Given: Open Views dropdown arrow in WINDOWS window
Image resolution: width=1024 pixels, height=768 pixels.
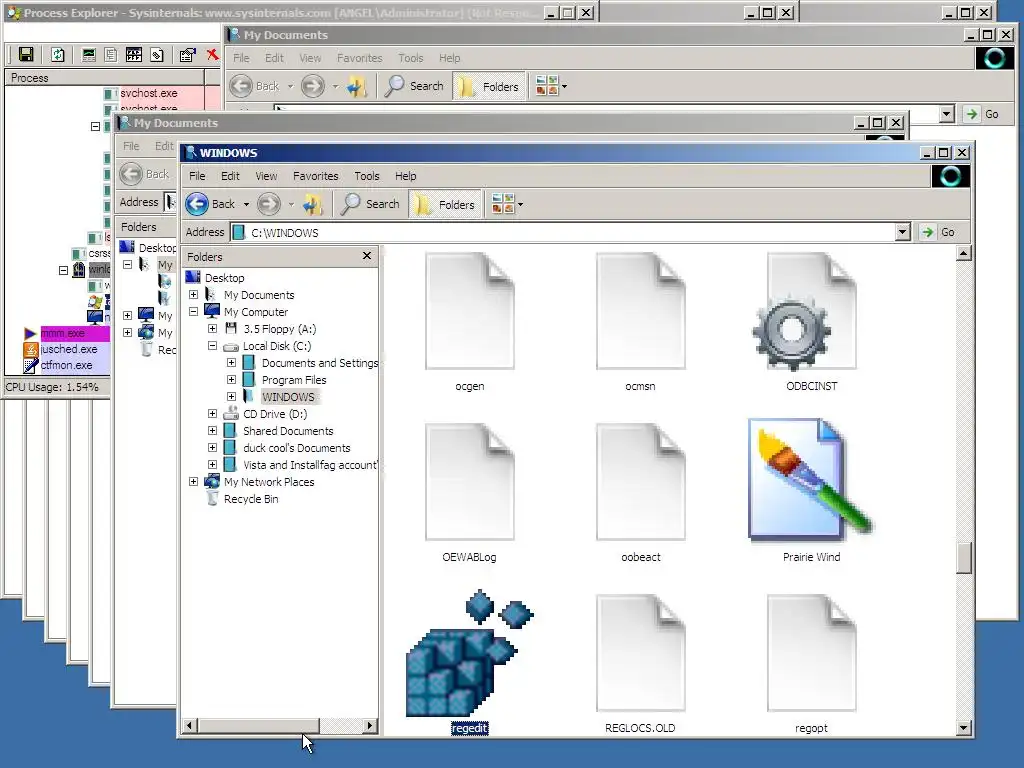Looking at the screenshot, I should [x=520, y=204].
